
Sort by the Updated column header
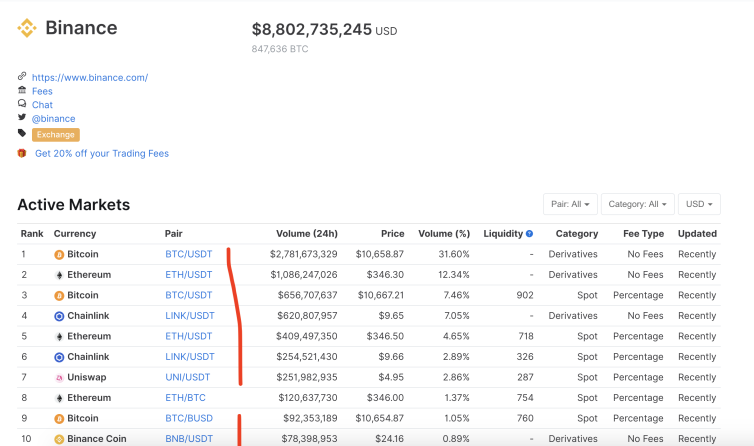coord(697,233)
